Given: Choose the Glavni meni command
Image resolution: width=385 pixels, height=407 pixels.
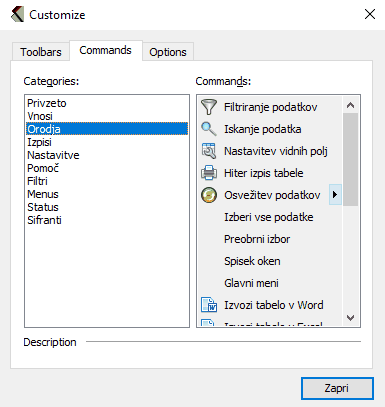Looking at the screenshot, I should point(251,283).
